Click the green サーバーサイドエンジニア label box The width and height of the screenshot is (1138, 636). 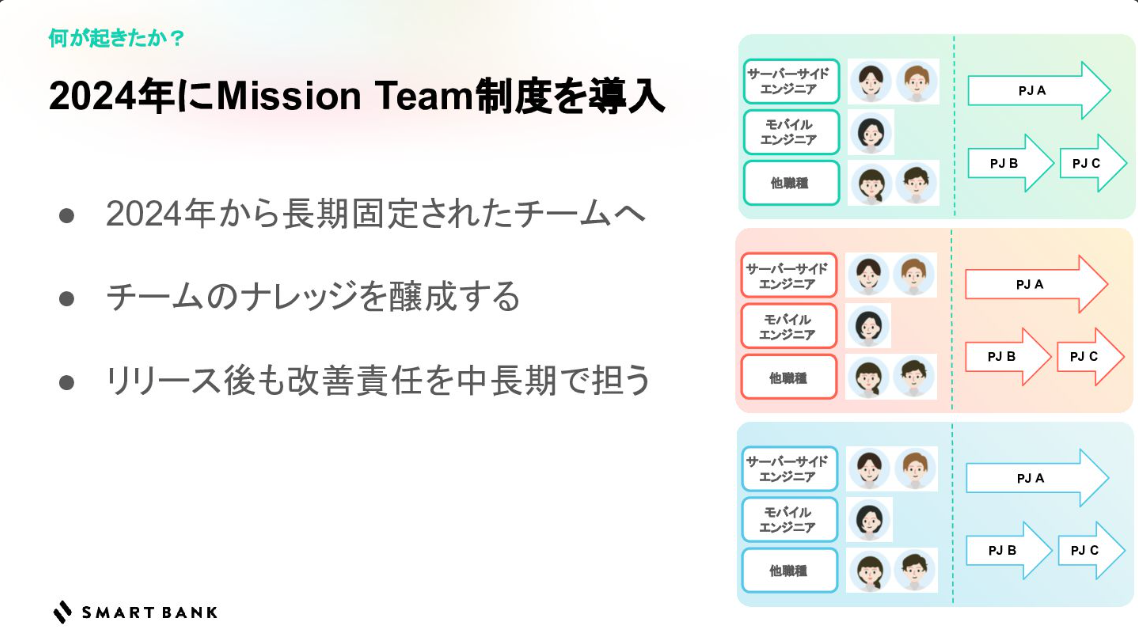pyautogui.click(x=791, y=81)
